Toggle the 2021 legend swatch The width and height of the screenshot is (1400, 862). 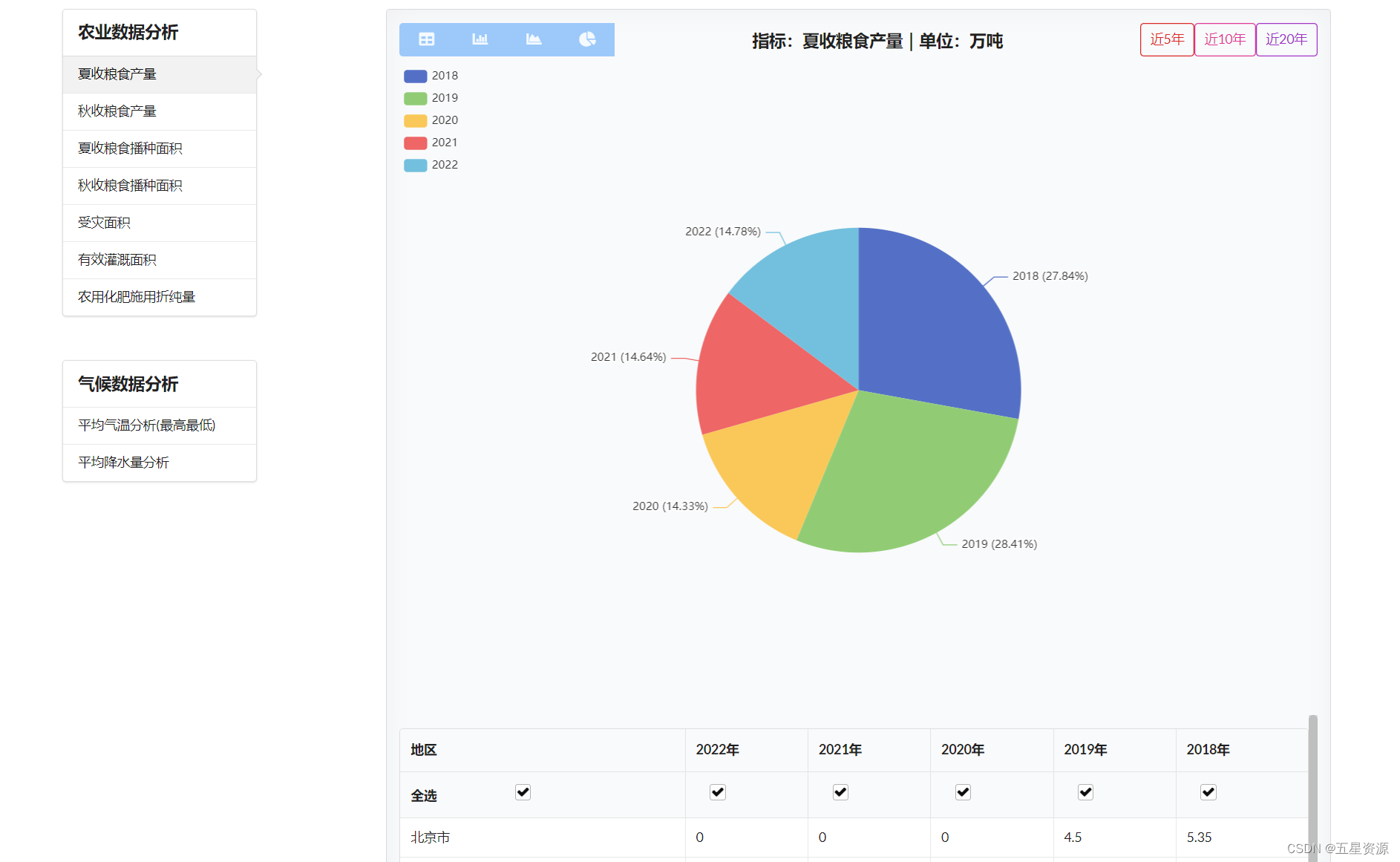pyautogui.click(x=415, y=143)
